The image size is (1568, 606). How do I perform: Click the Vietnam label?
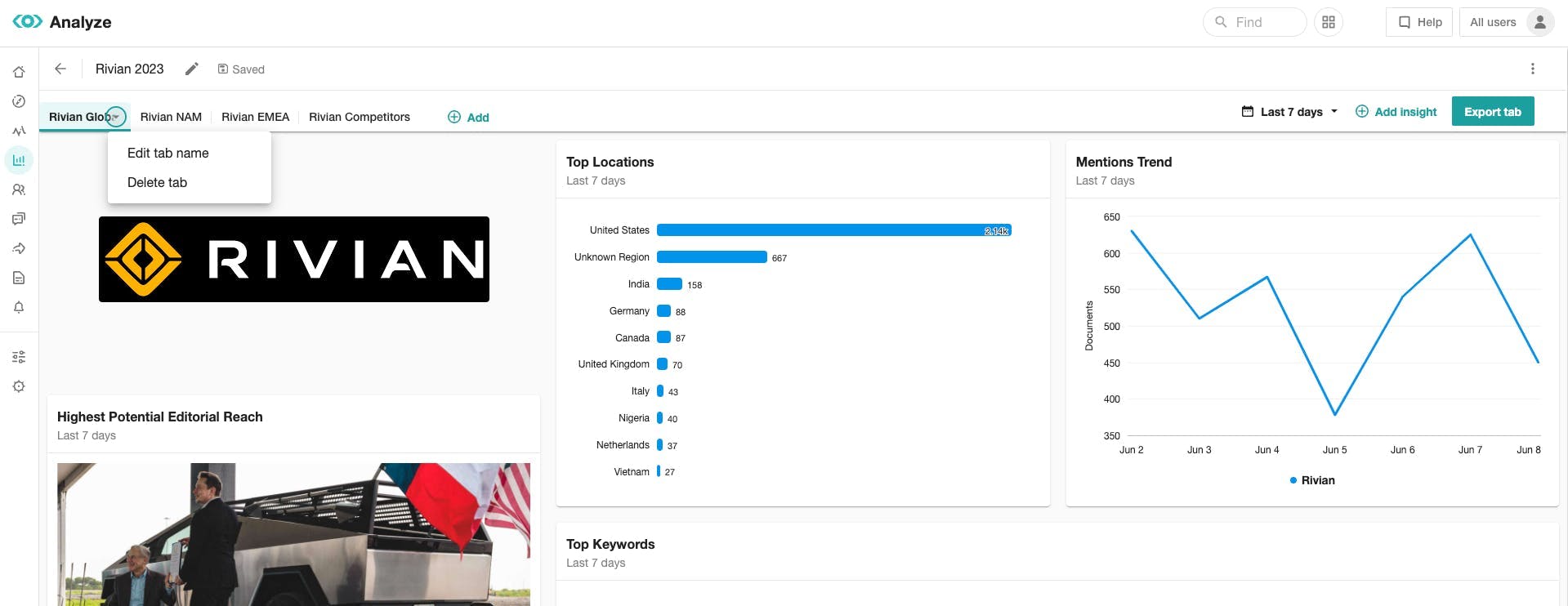pyautogui.click(x=632, y=472)
